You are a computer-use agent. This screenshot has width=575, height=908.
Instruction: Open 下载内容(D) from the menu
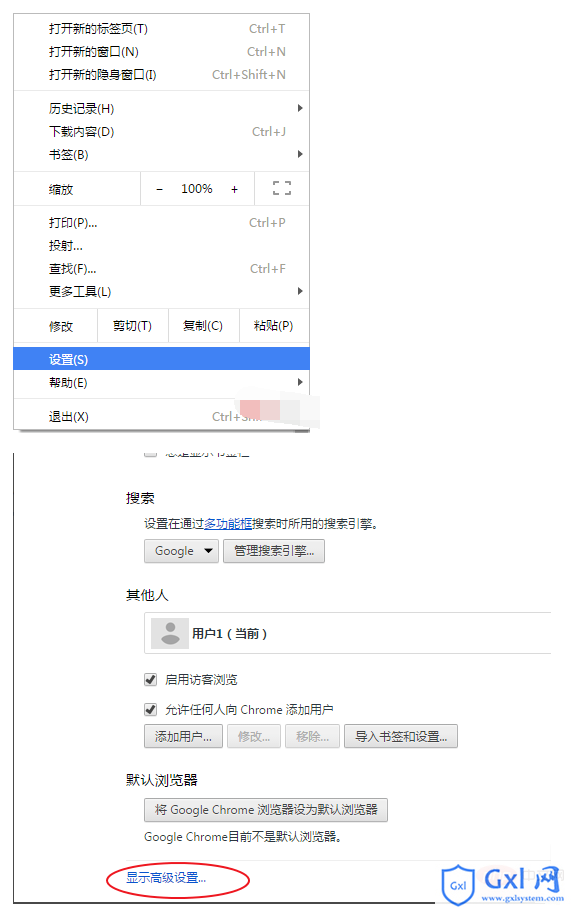pos(161,131)
